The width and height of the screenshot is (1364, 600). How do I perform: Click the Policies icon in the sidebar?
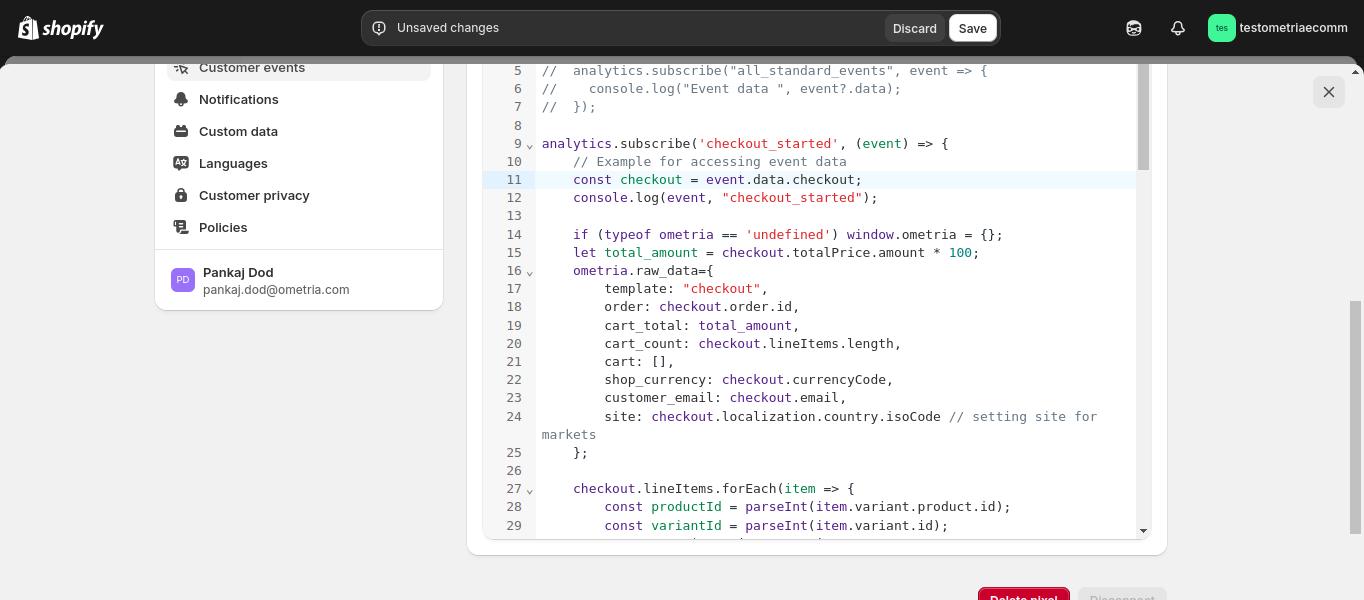(181, 227)
